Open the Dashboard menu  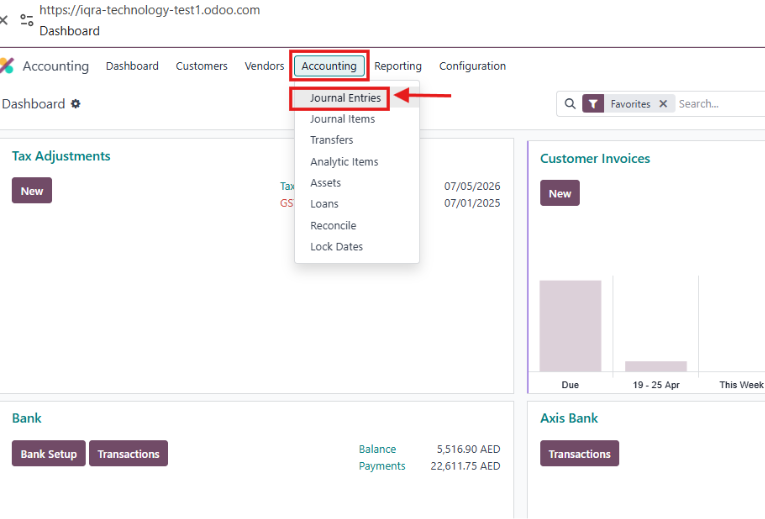[x=132, y=66]
